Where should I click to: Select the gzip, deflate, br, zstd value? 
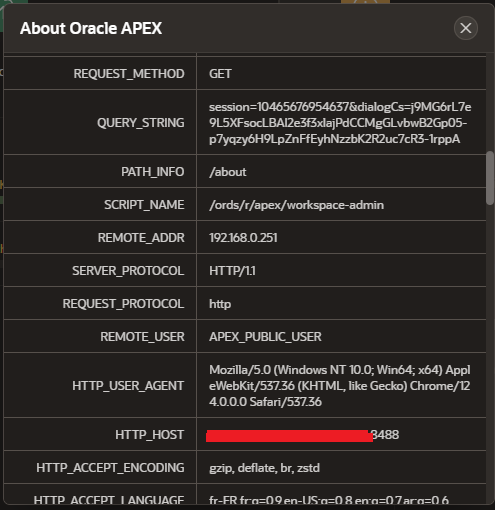(x=264, y=468)
